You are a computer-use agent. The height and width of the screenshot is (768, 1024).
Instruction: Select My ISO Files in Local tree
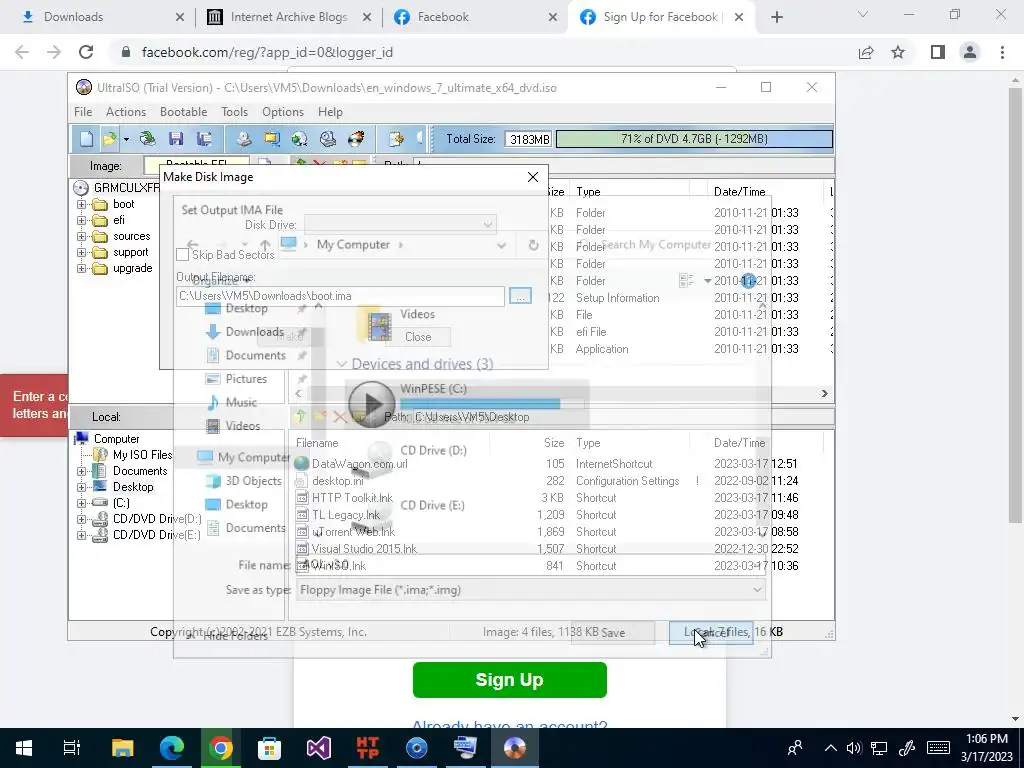(142, 455)
